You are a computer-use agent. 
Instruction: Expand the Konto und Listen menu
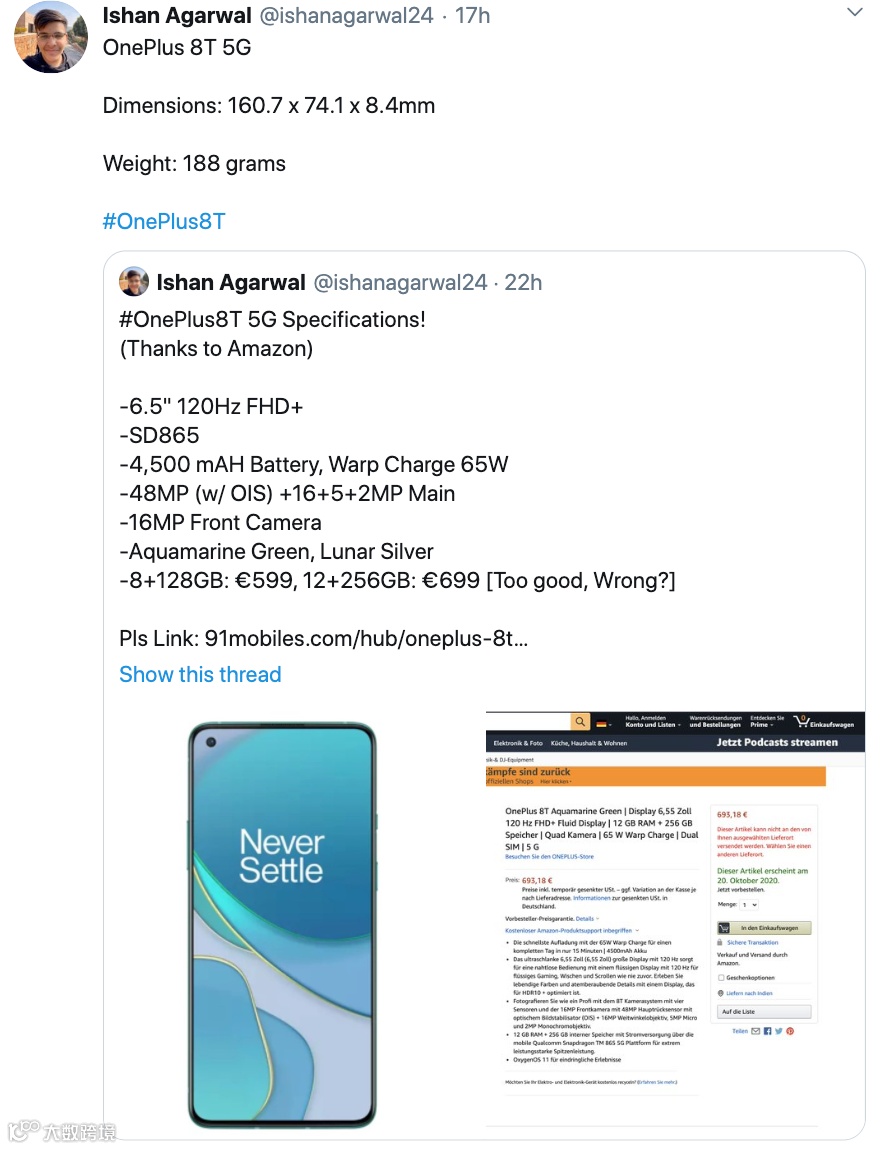click(653, 722)
